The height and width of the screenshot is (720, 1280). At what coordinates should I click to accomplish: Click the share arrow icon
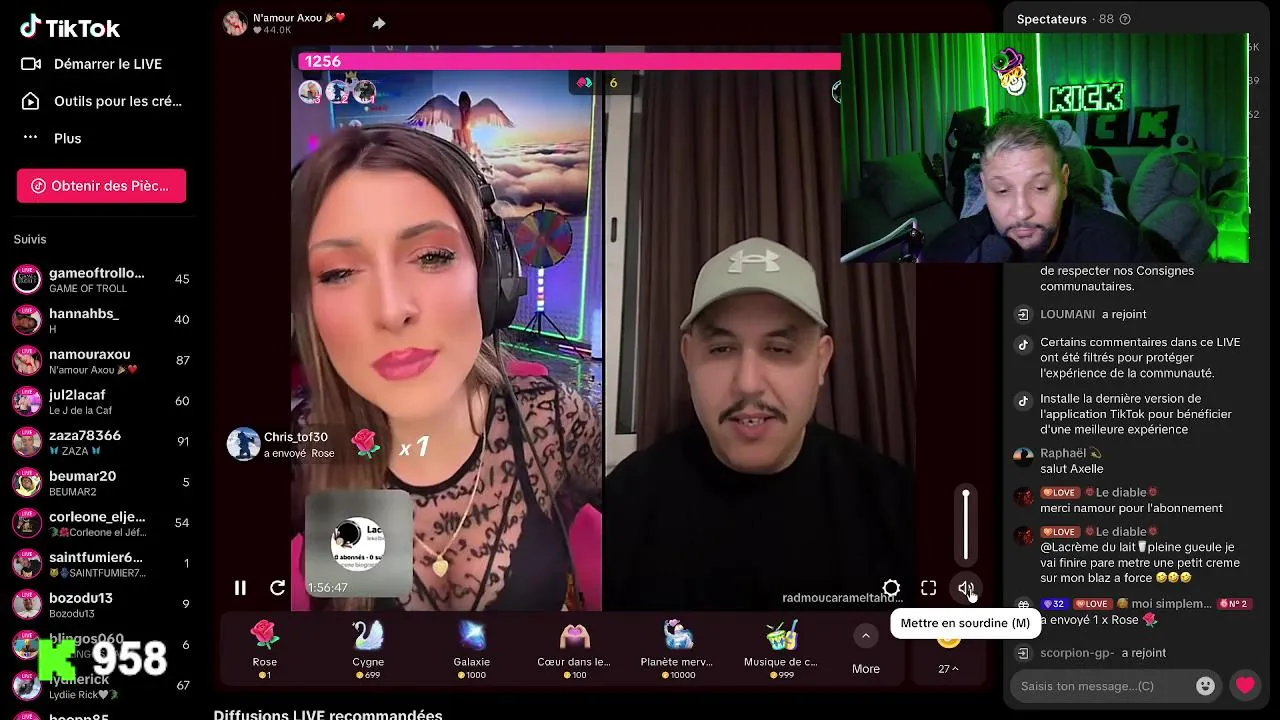click(379, 23)
